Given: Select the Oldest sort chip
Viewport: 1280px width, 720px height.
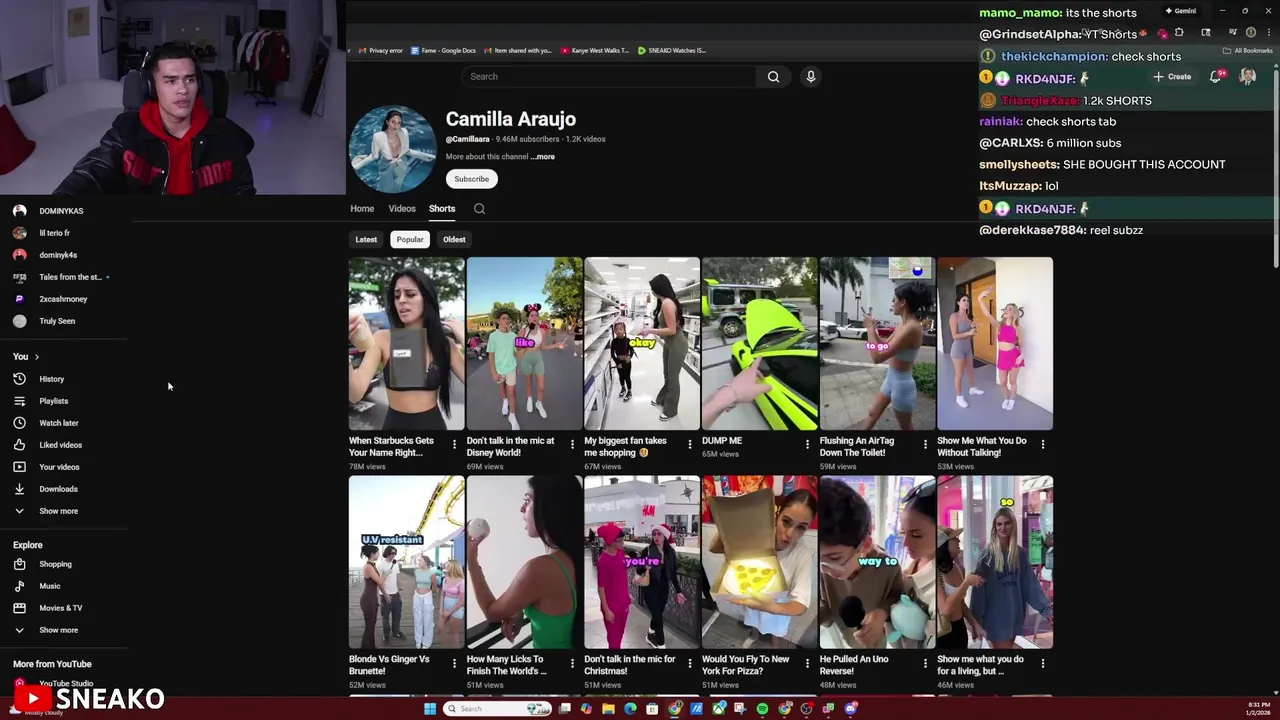Looking at the screenshot, I should pos(454,239).
